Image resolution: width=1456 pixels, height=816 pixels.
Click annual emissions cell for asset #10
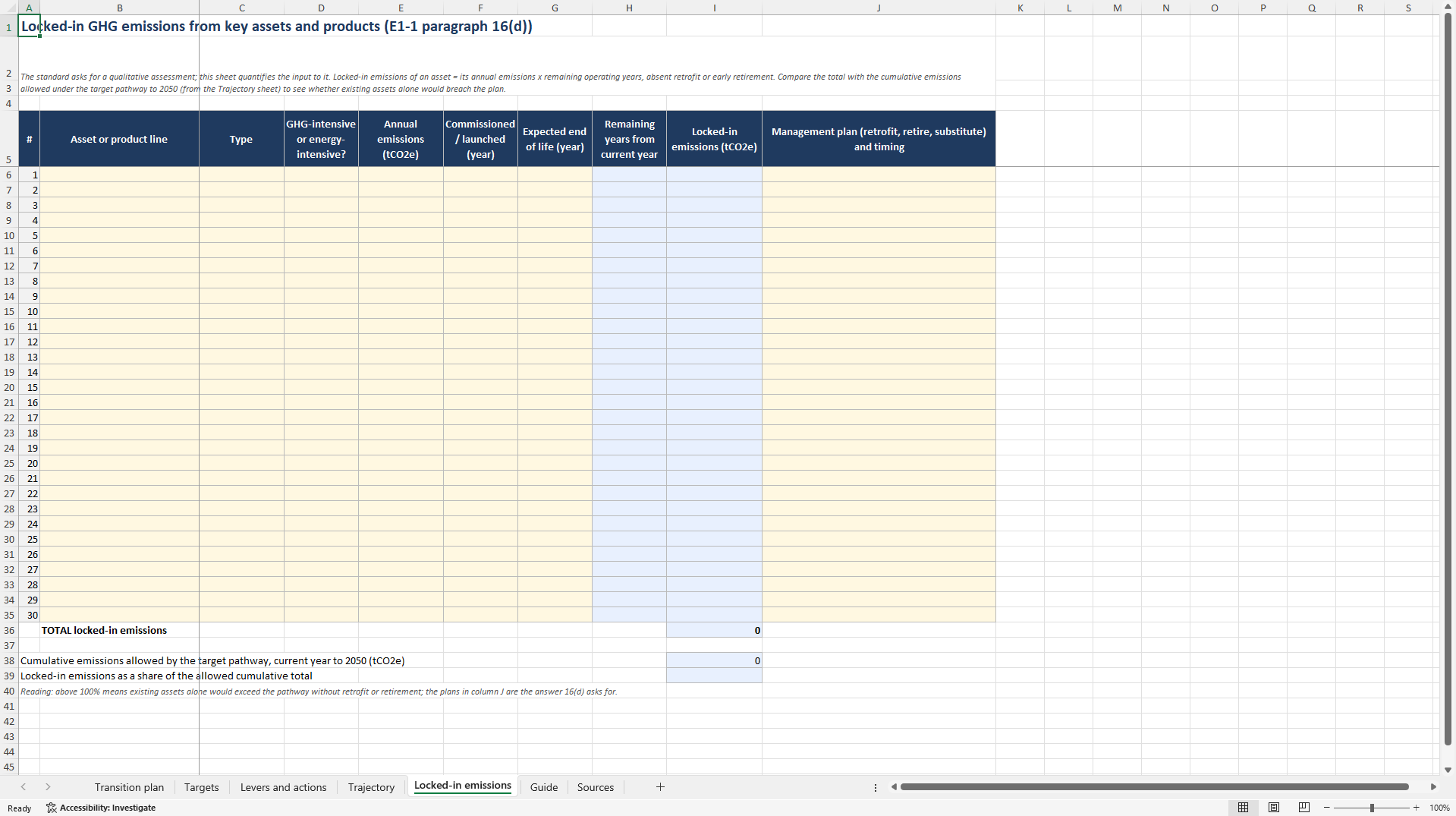click(x=401, y=311)
